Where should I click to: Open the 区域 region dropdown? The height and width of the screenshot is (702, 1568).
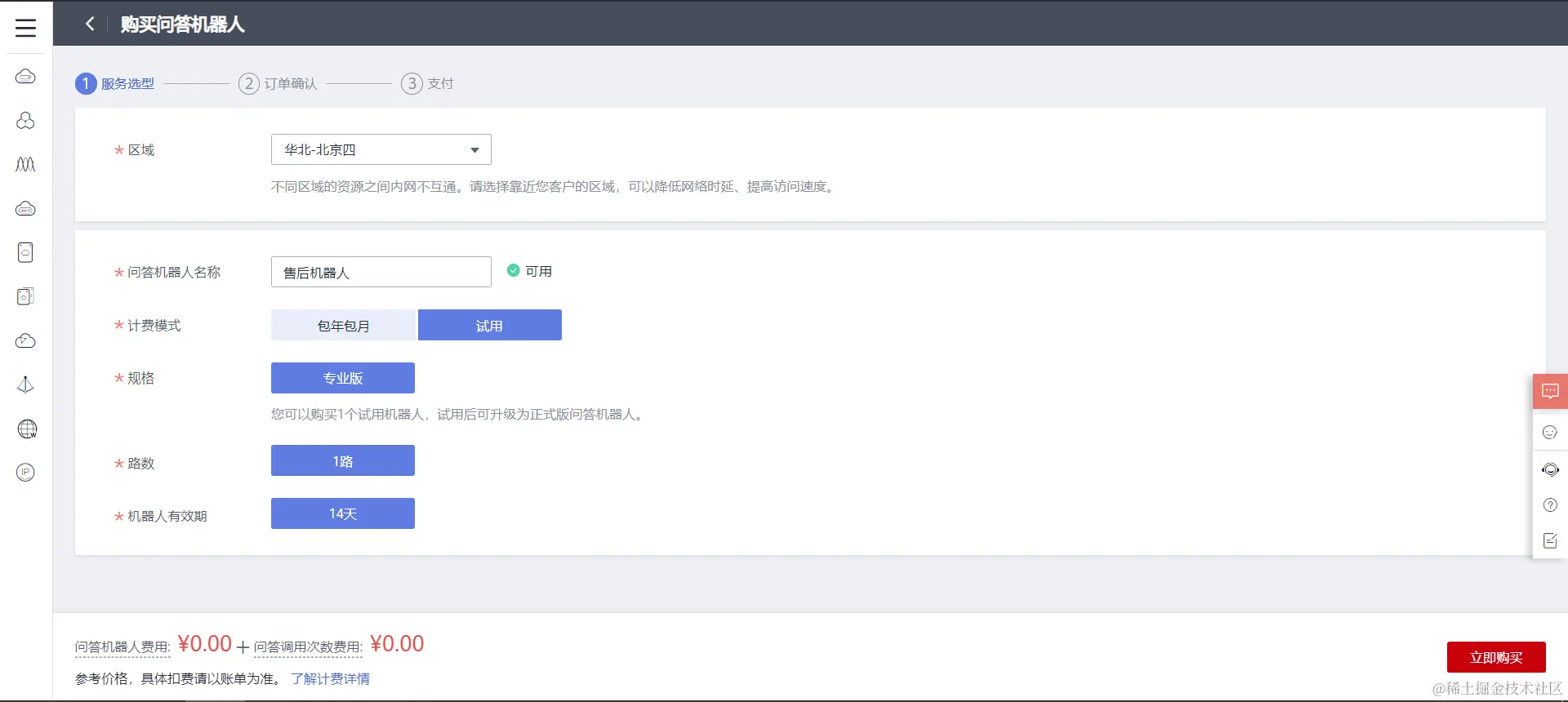(381, 149)
